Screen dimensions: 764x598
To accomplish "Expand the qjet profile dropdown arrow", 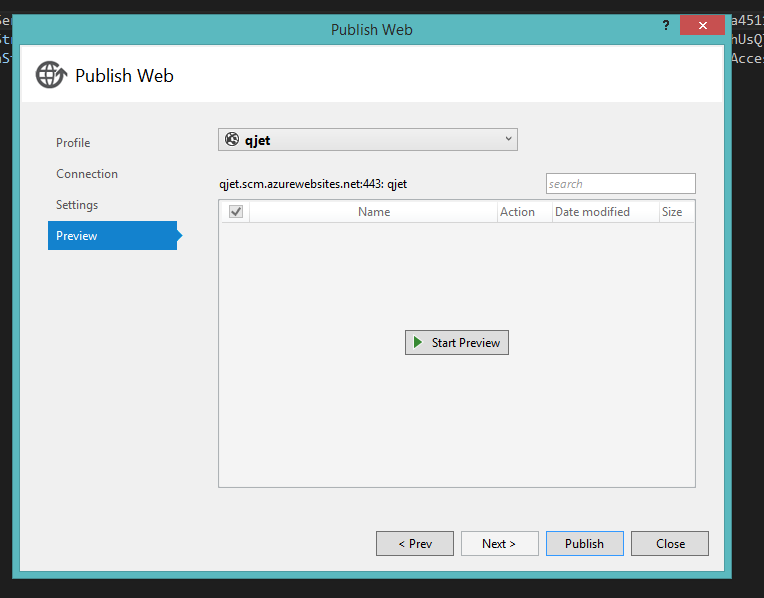I will (508, 139).
